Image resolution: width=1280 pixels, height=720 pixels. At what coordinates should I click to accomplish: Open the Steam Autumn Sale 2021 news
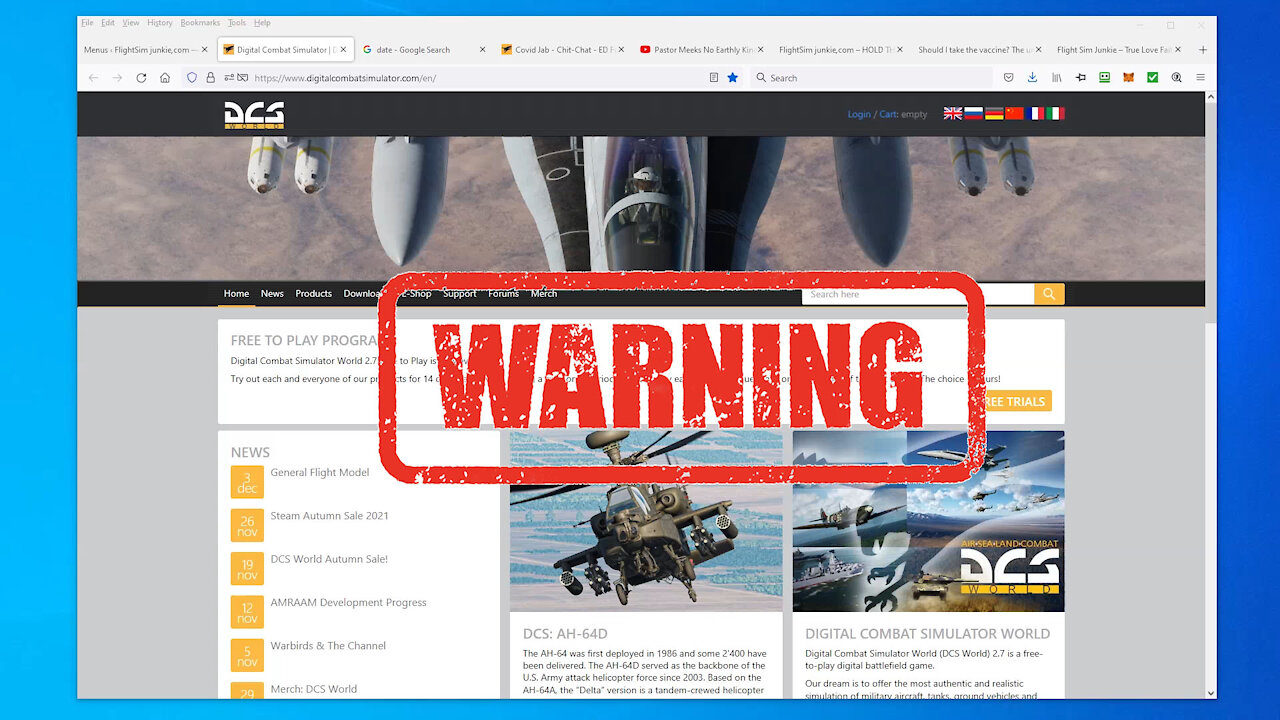pyautogui.click(x=329, y=516)
